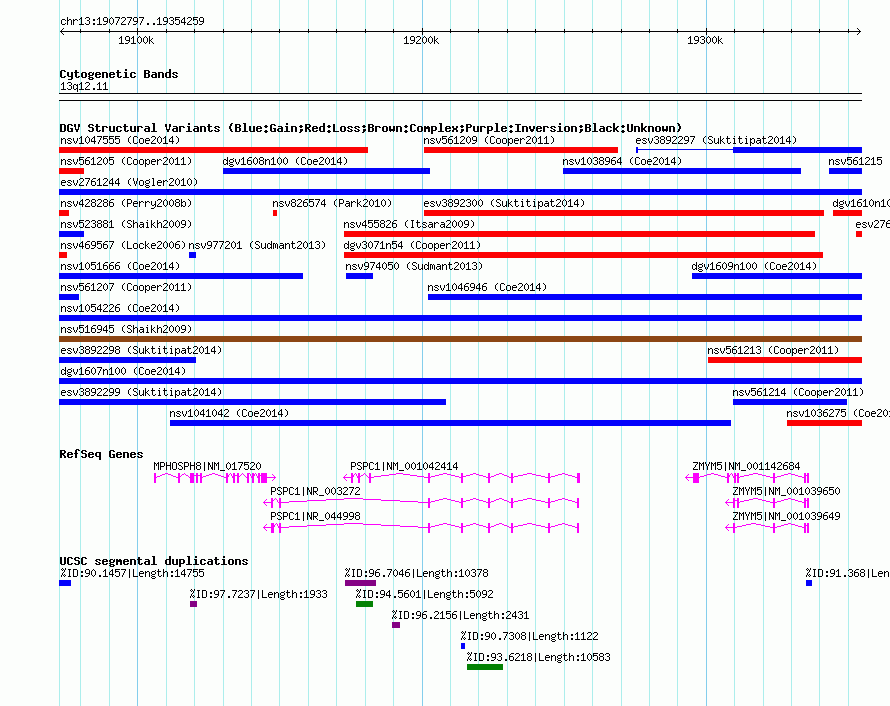This screenshot has height=706, width=890.
Task: Click nsv516945 (Shaikh2009) label
Action: (126, 329)
